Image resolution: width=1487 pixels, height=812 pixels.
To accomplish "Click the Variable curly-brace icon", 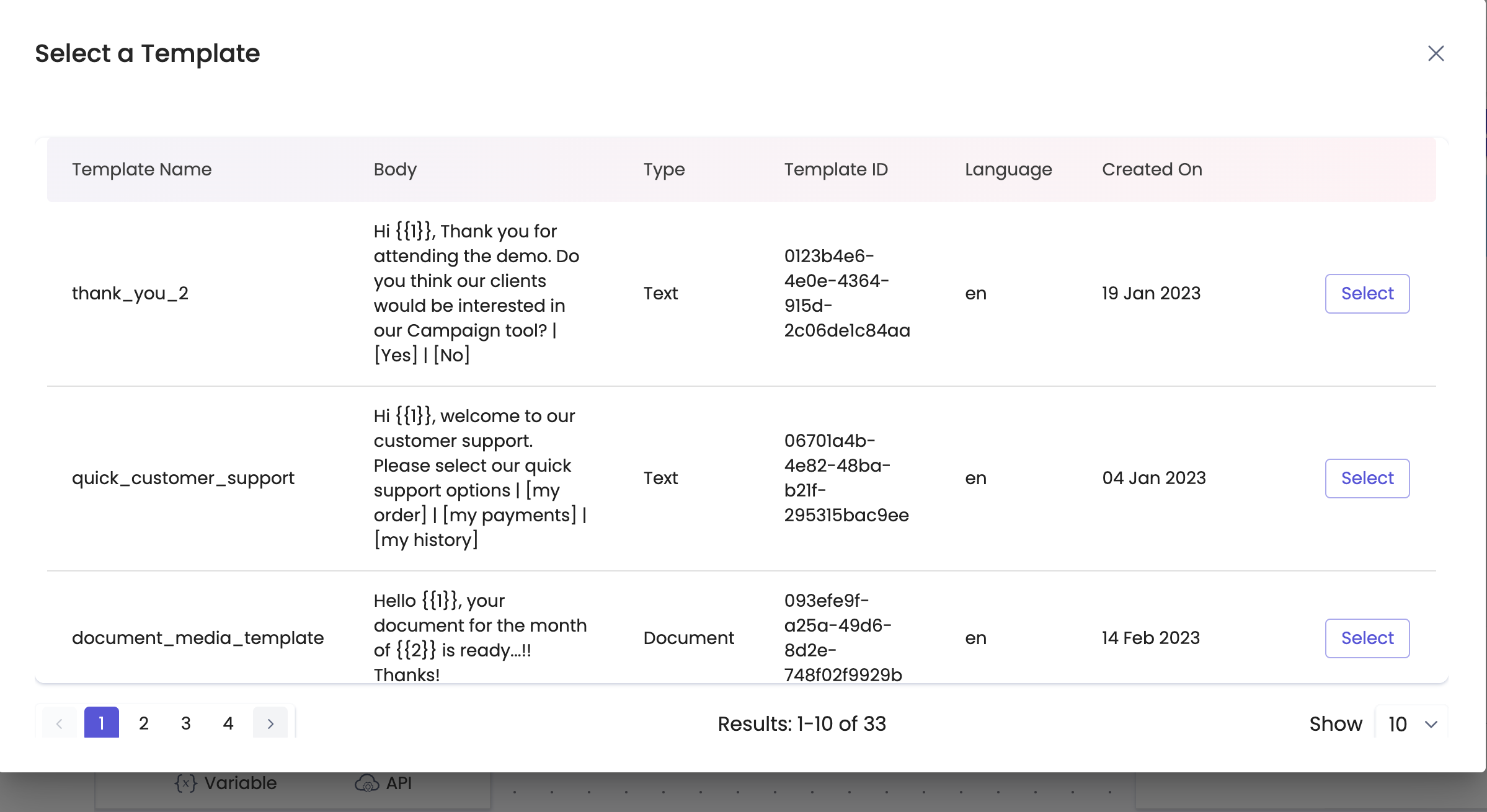I will point(185,783).
